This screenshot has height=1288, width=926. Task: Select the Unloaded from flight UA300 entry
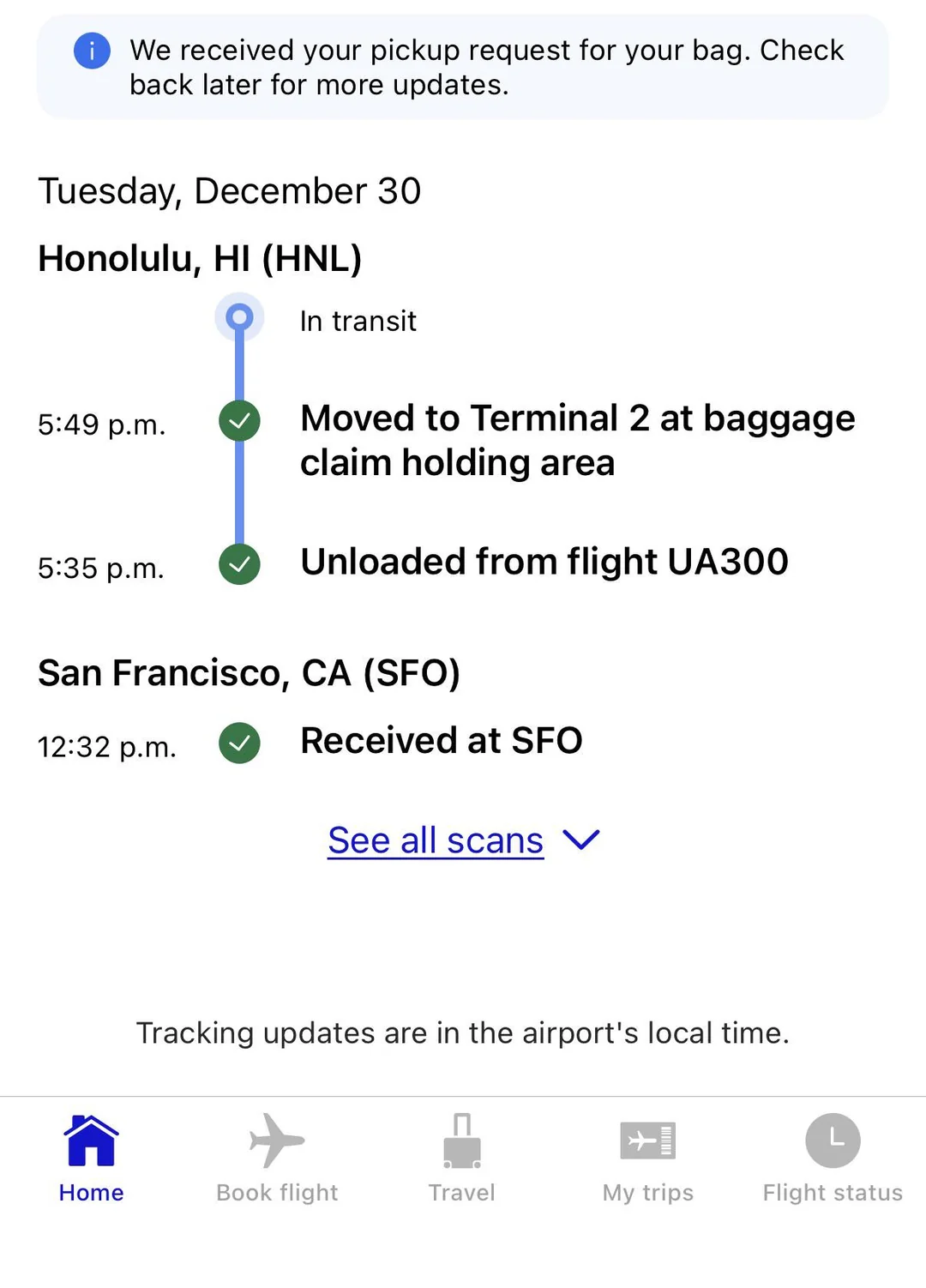pos(544,563)
